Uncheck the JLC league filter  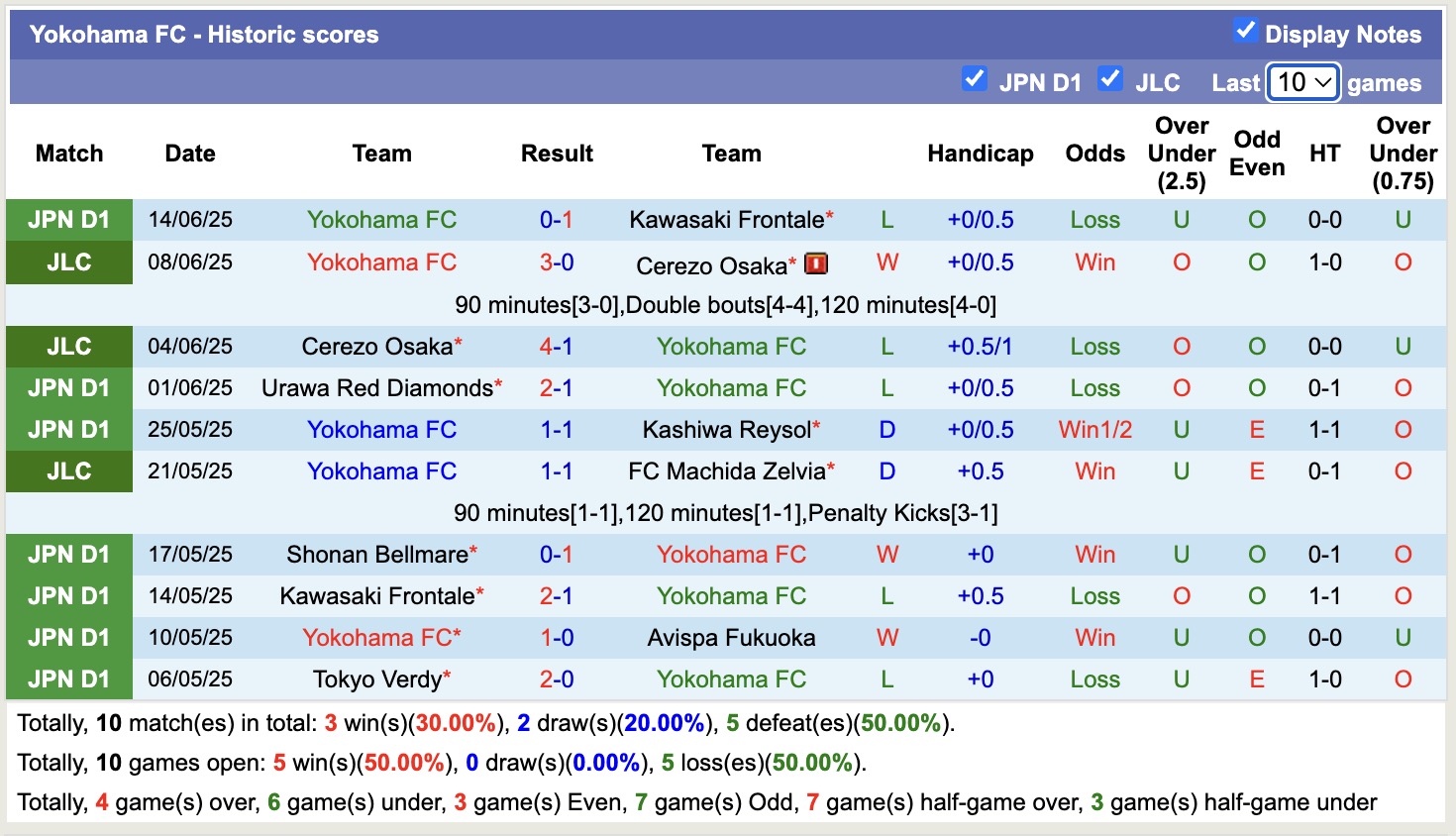pos(1110,79)
